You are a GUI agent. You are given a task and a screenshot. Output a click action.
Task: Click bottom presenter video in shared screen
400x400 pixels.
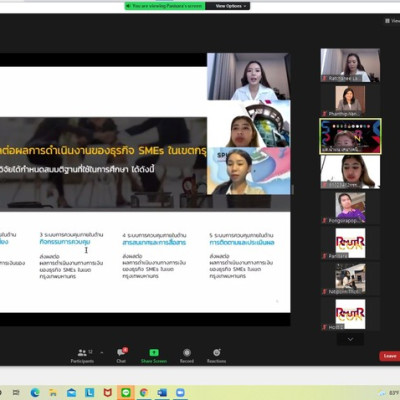point(249,171)
